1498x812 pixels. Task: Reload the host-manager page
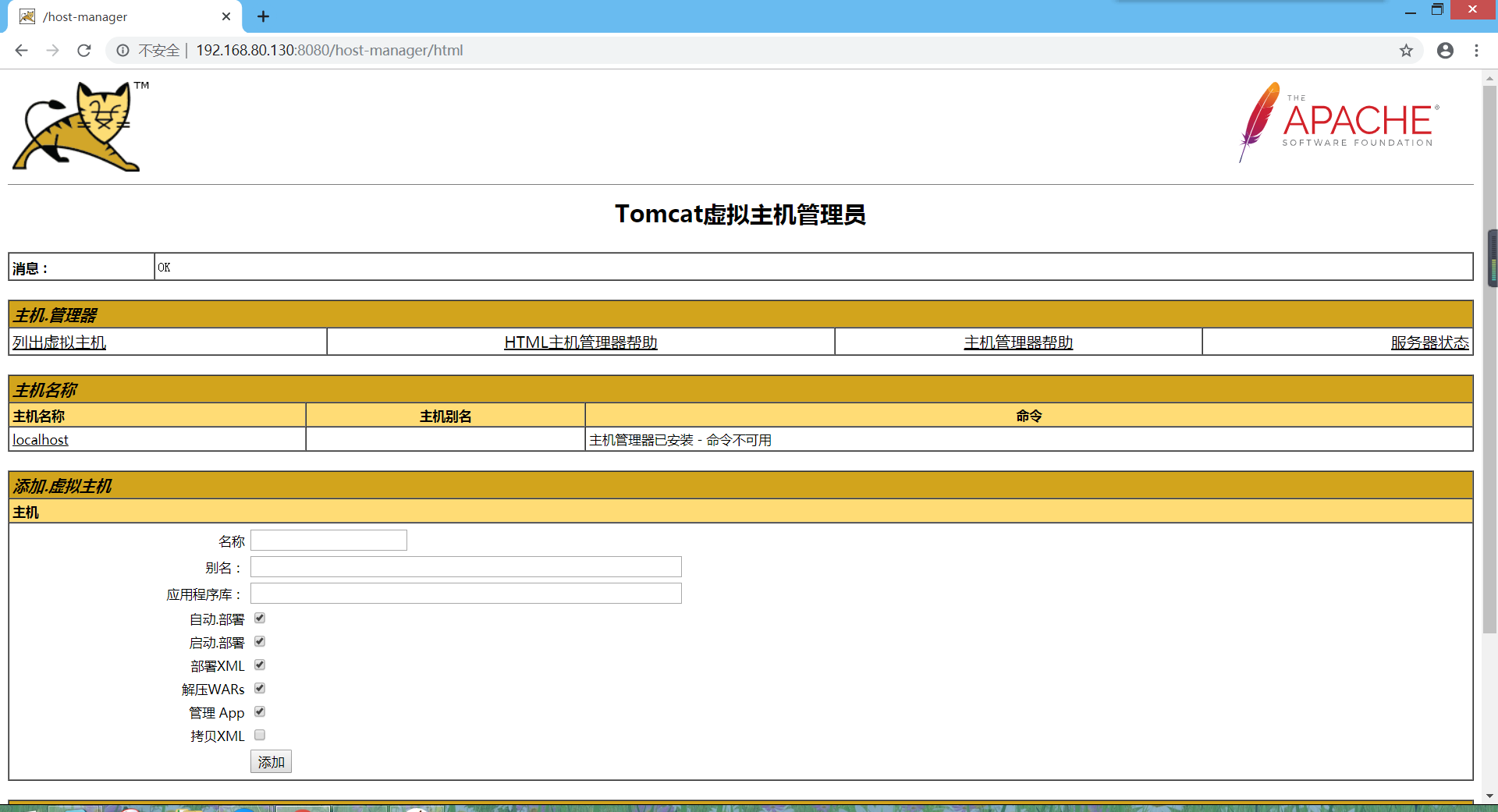click(84, 51)
